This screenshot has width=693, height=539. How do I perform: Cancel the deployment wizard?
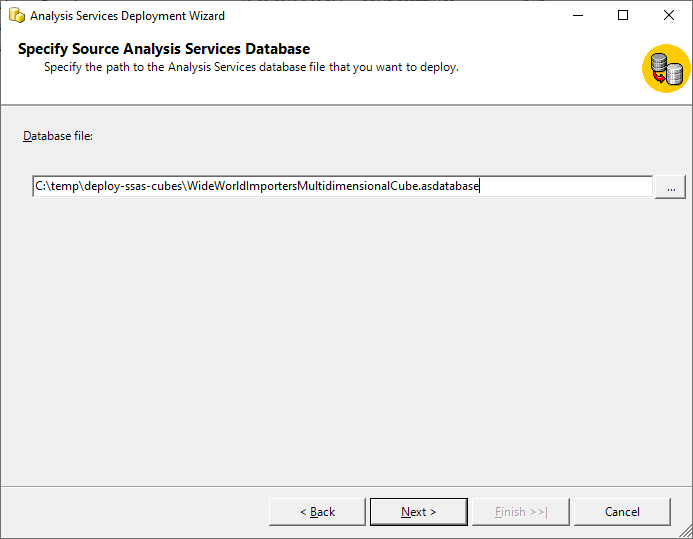622,512
